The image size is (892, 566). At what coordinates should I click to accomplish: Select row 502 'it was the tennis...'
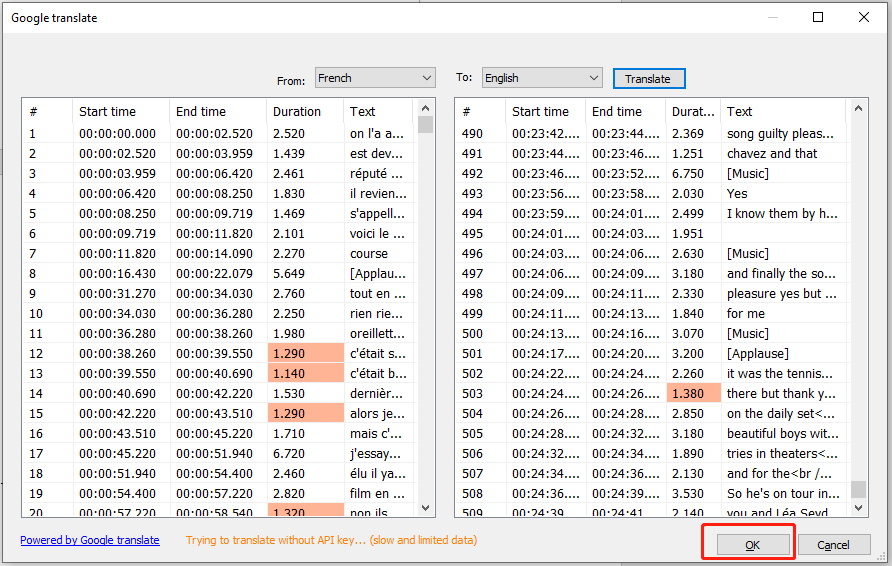653,373
